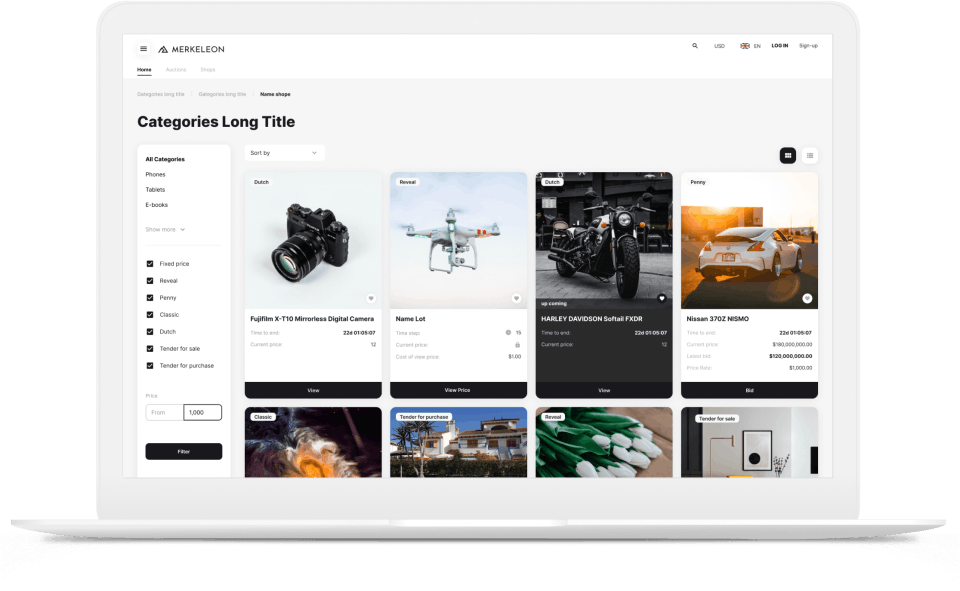Image resolution: width=960 pixels, height=591 pixels.
Task: Click the LOG IN link
Action: (779, 46)
